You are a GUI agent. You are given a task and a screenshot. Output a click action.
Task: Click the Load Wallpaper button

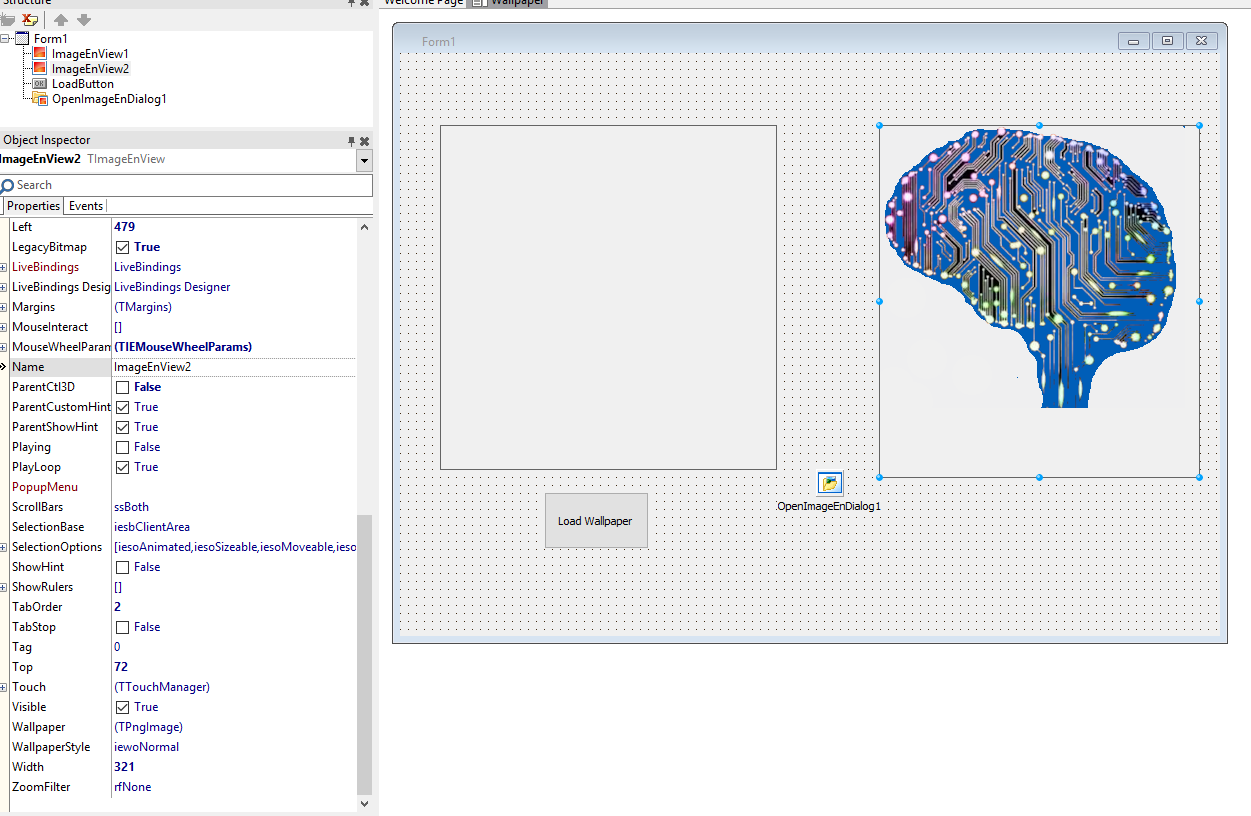[x=596, y=520]
